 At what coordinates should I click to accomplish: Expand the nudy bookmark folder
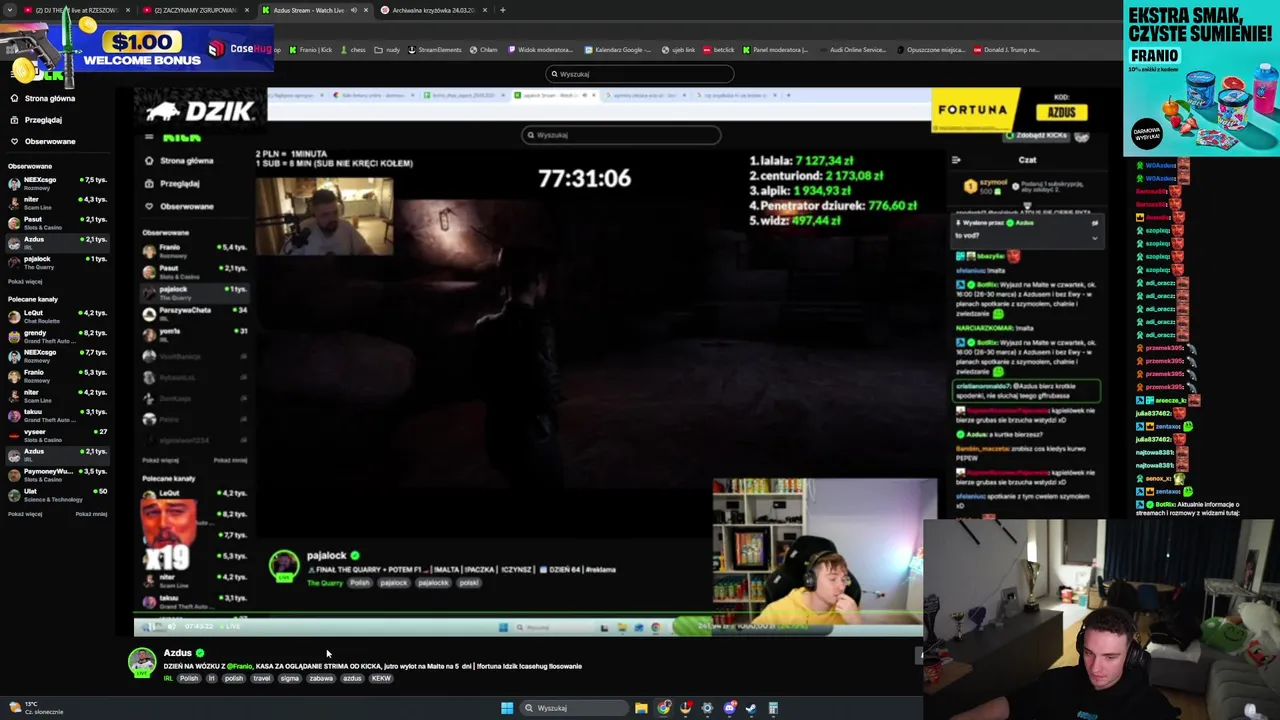388,50
